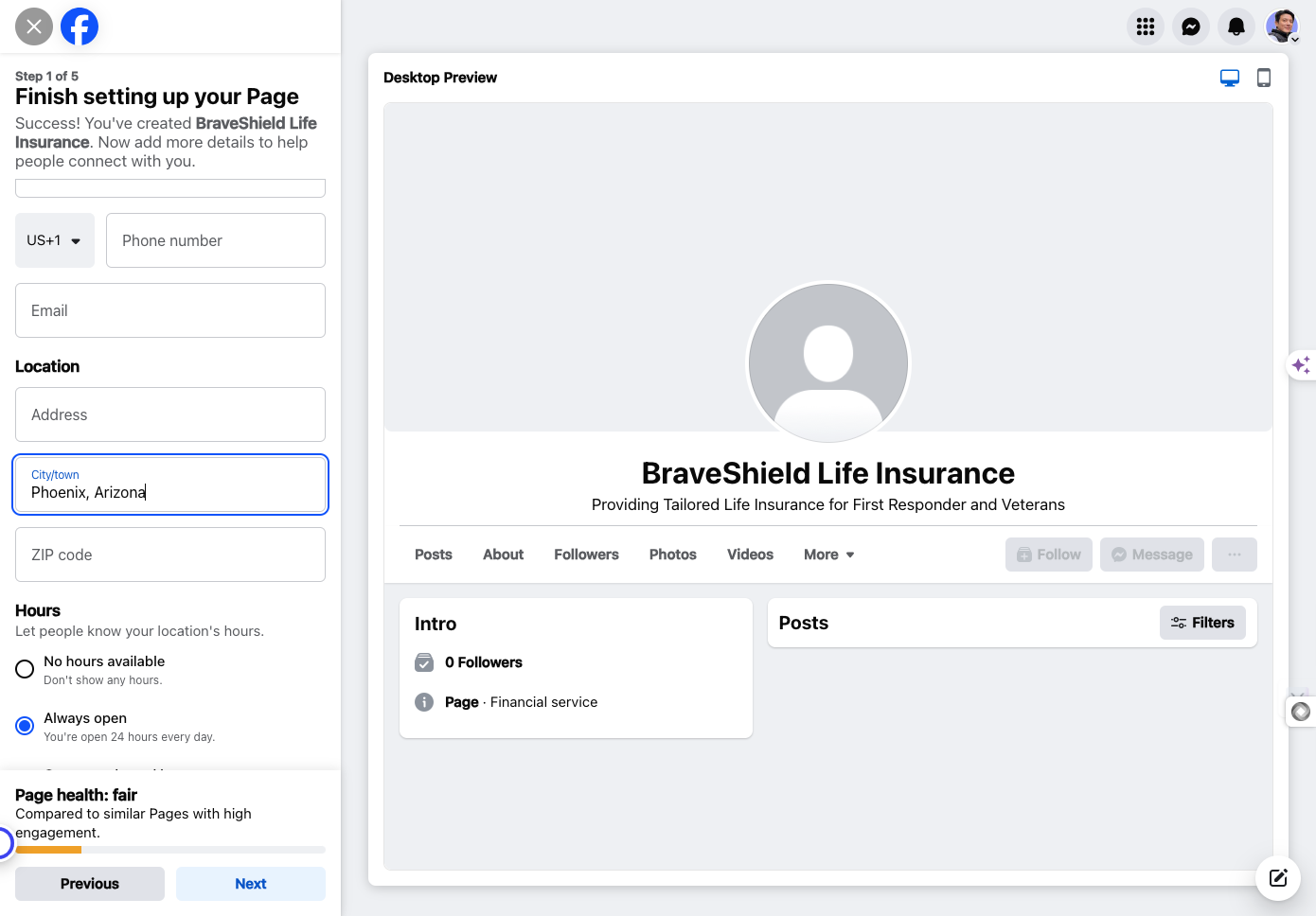Open the Posts tab in preview
Screen dimensions: 1316x916
(x=434, y=555)
